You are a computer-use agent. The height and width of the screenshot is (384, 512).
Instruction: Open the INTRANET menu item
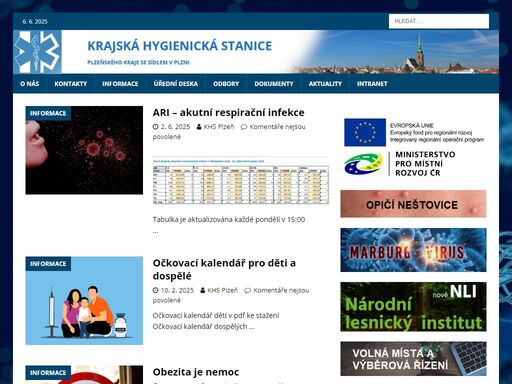pos(372,84)
